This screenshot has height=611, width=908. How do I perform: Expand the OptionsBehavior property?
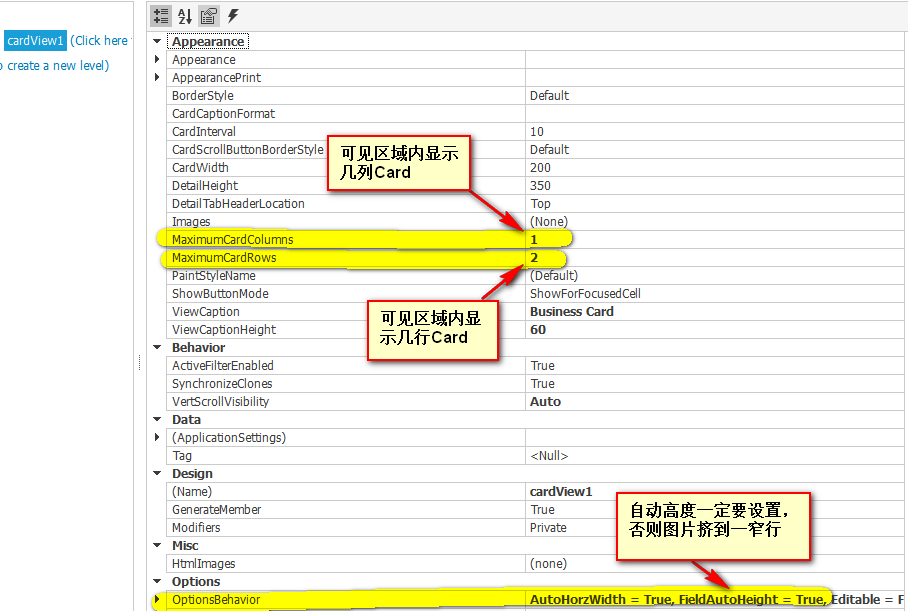tap(157, 600)
